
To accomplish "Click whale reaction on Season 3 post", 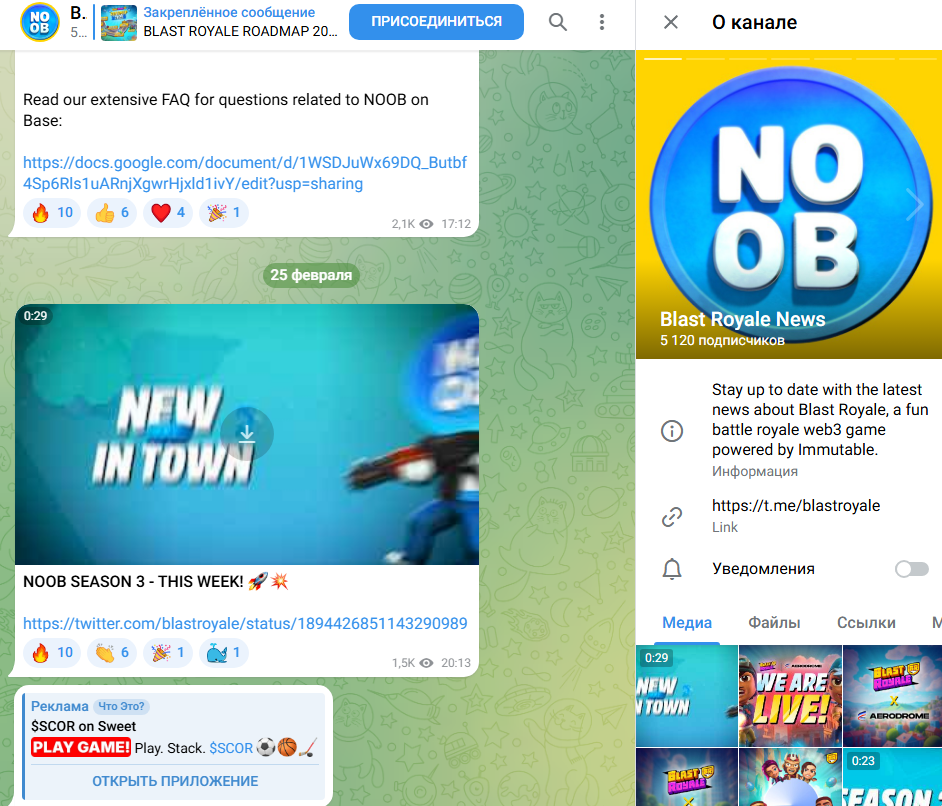I will pyautogui.click(x=223, y=652).
